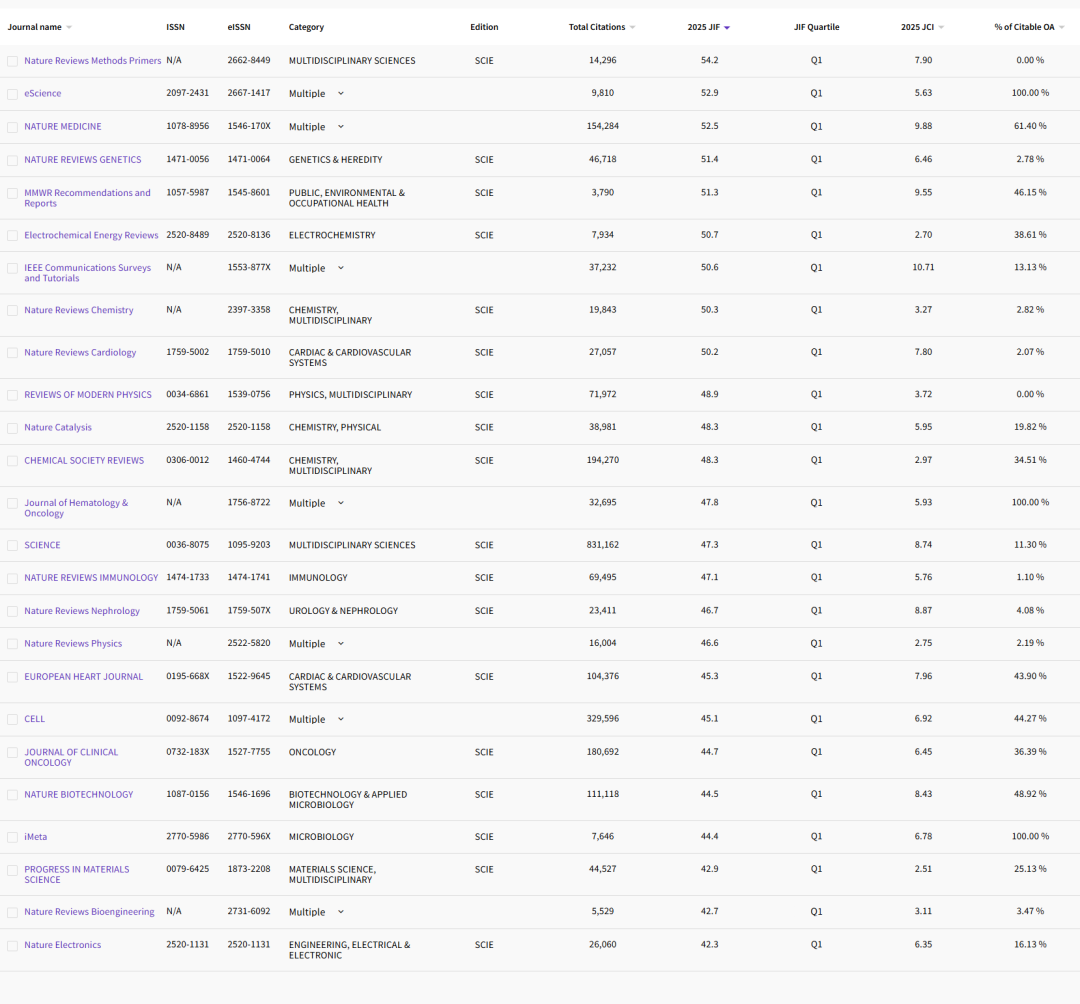The height and width of the screenshot is (1004, 1080).
Task: Open the eScience journal link
Action: (x=43, y=94)
